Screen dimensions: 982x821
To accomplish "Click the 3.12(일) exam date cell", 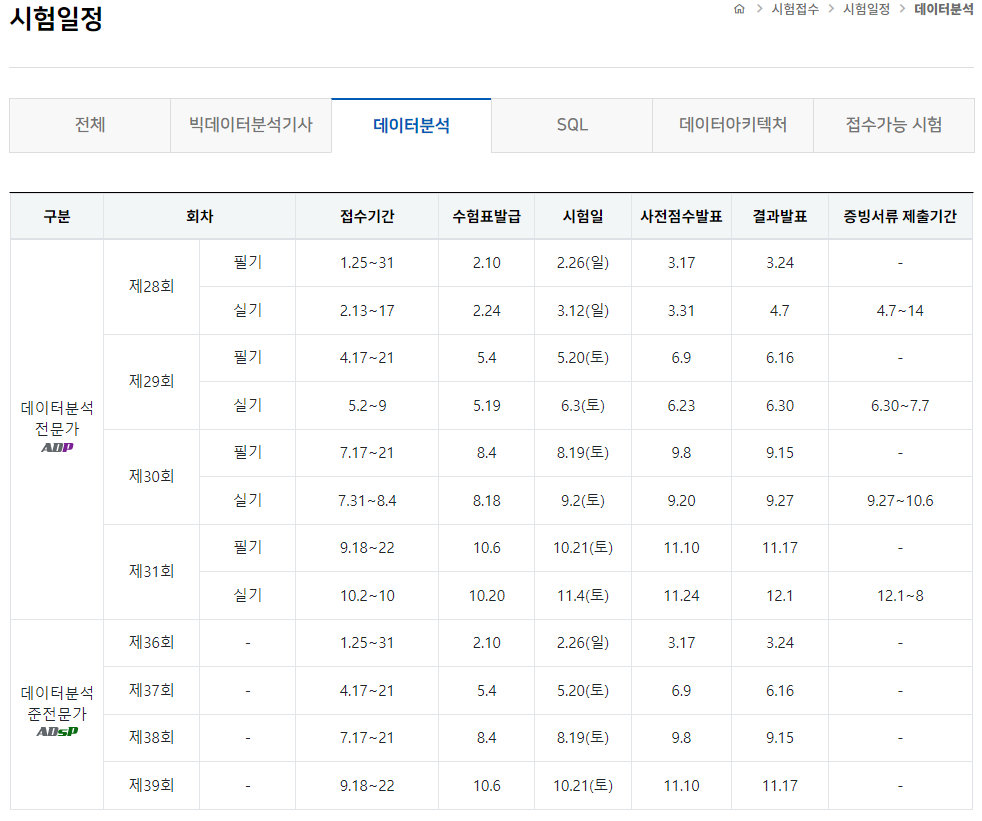I will pos(583,311).
